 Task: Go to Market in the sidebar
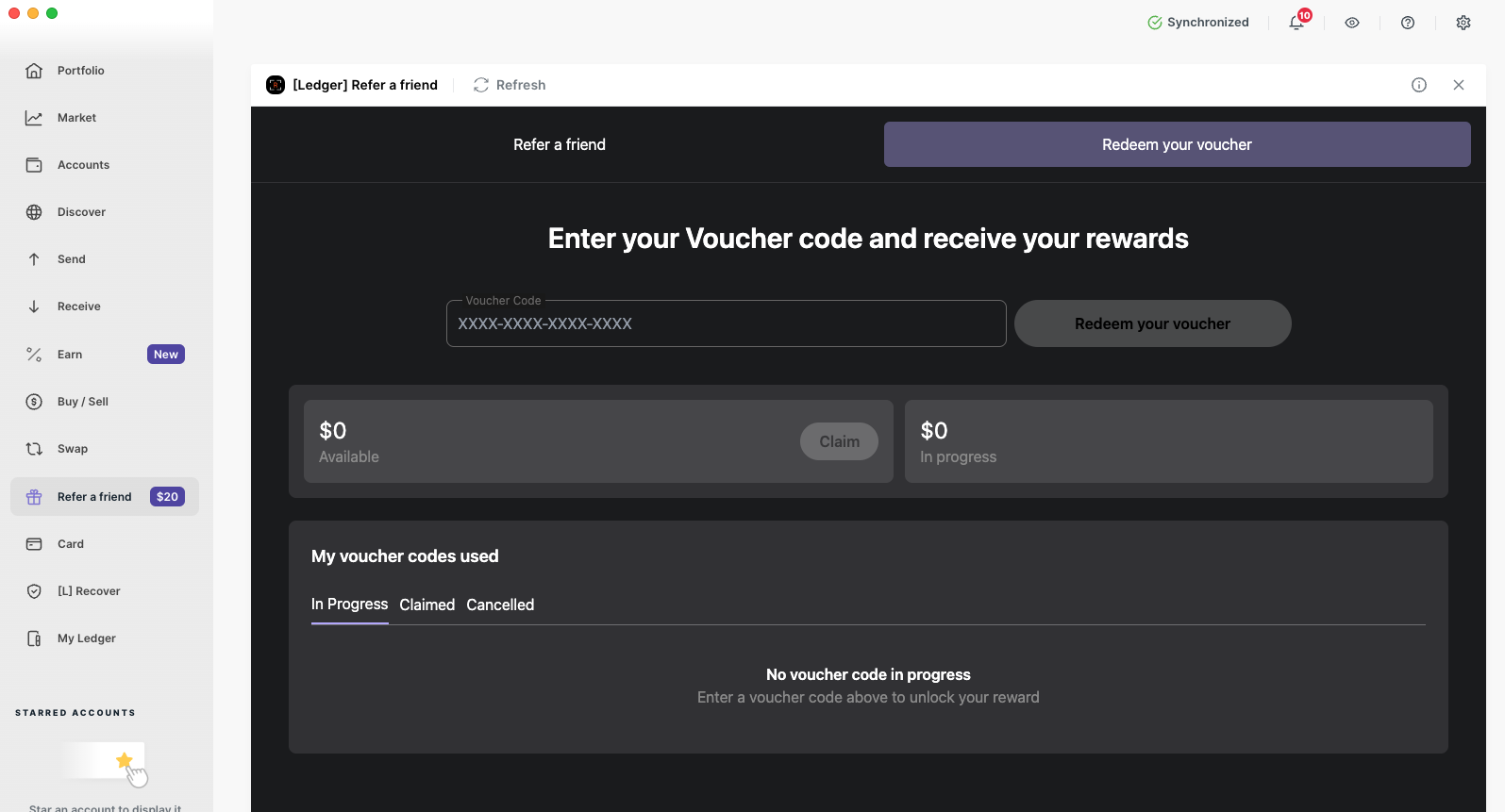coord(76,118)
